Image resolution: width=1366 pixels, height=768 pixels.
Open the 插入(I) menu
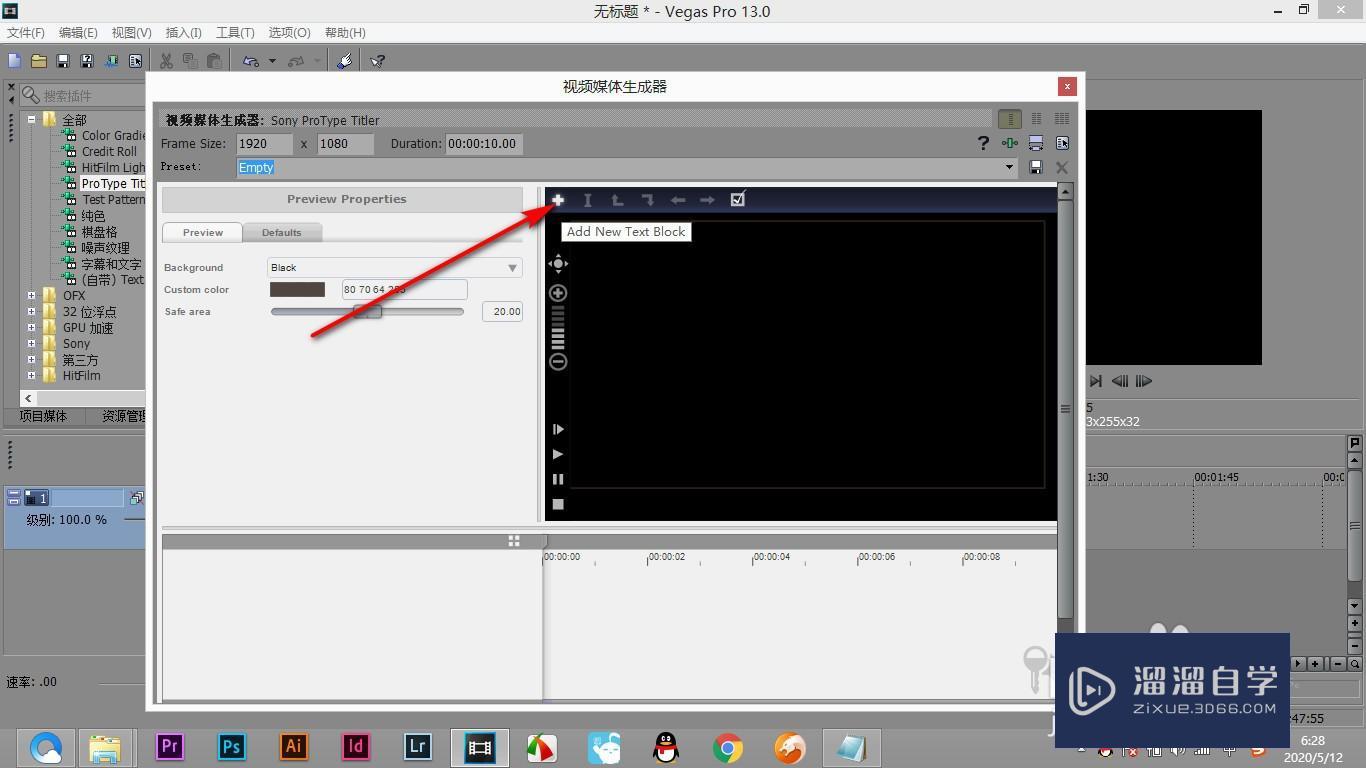pyautogui.click(x=183, y=33)
